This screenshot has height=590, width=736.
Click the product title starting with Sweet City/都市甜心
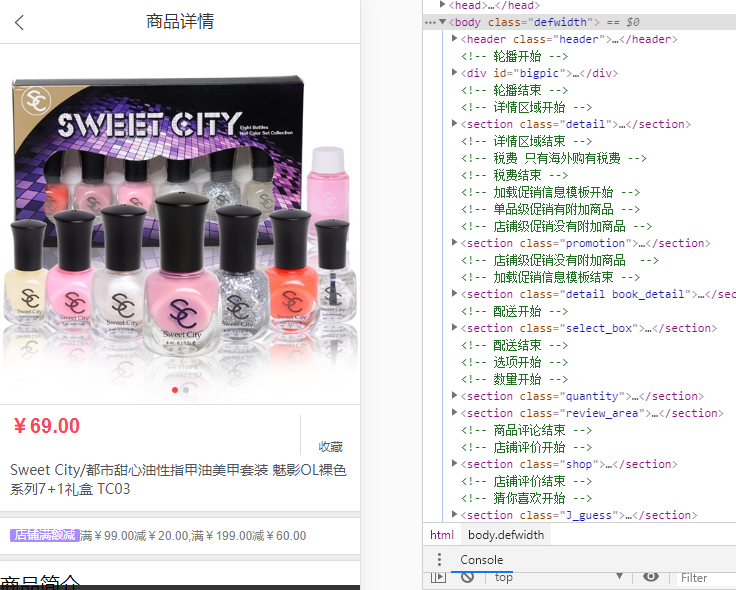coord(178,479)
